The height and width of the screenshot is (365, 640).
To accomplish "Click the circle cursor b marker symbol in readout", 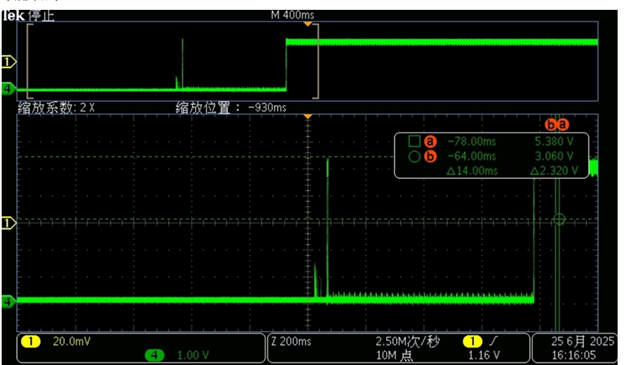I will coord(414,156).
